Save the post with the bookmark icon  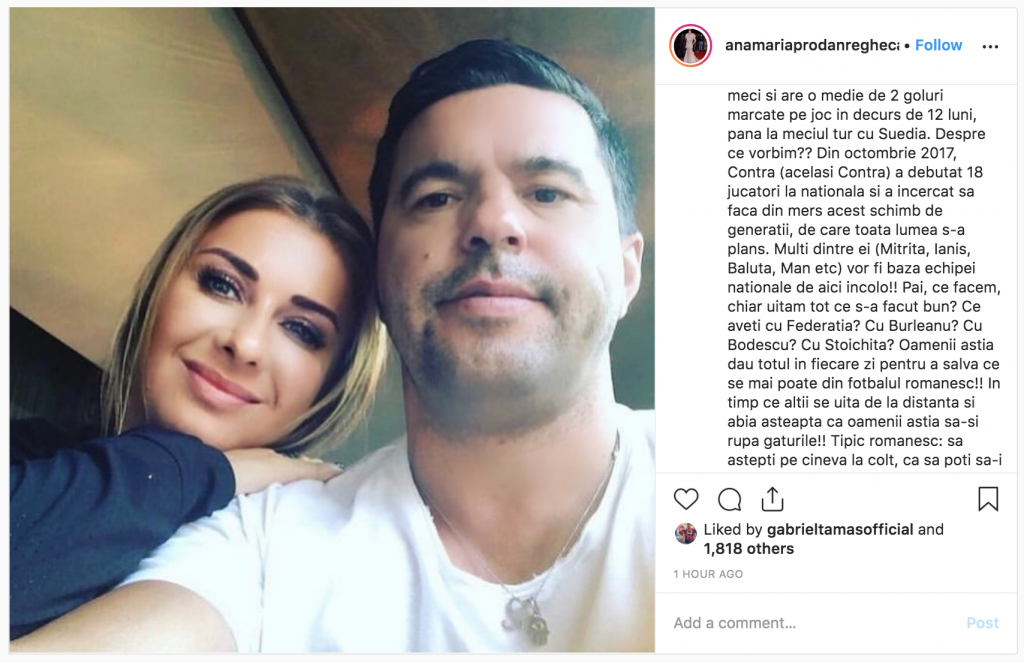tap(988, 499)
